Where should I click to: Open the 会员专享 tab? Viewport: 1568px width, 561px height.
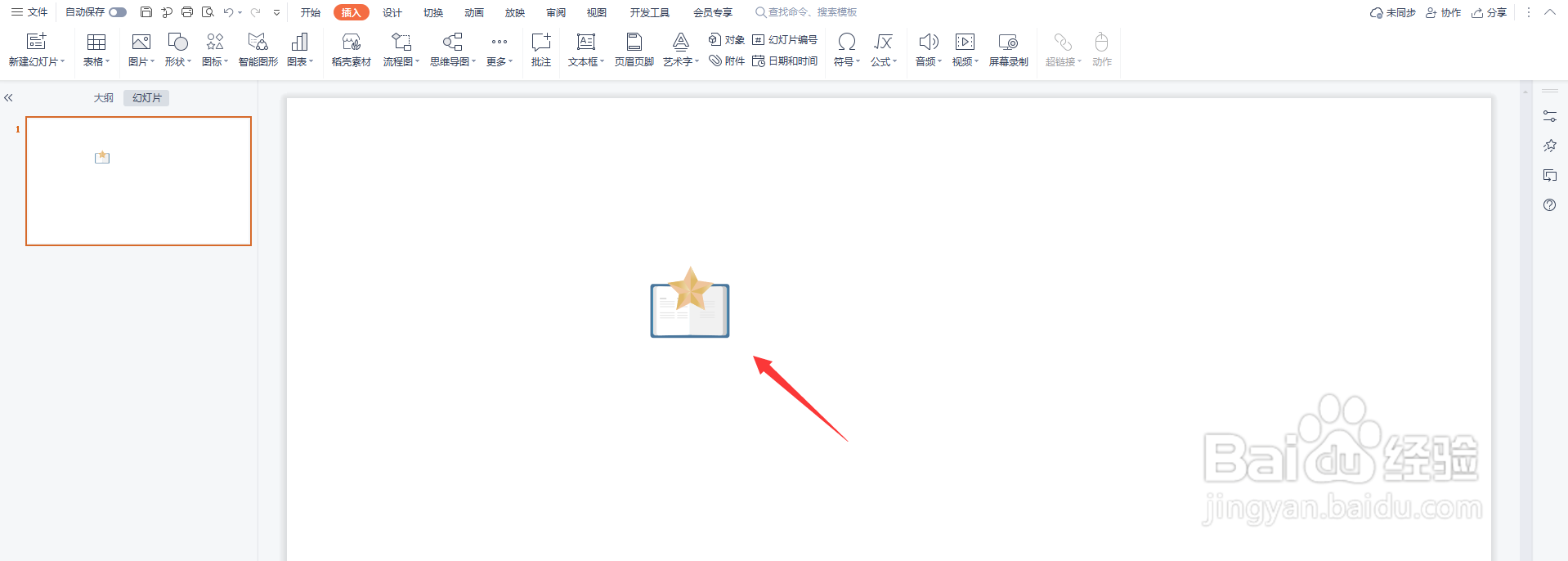(x=713, y=12)
